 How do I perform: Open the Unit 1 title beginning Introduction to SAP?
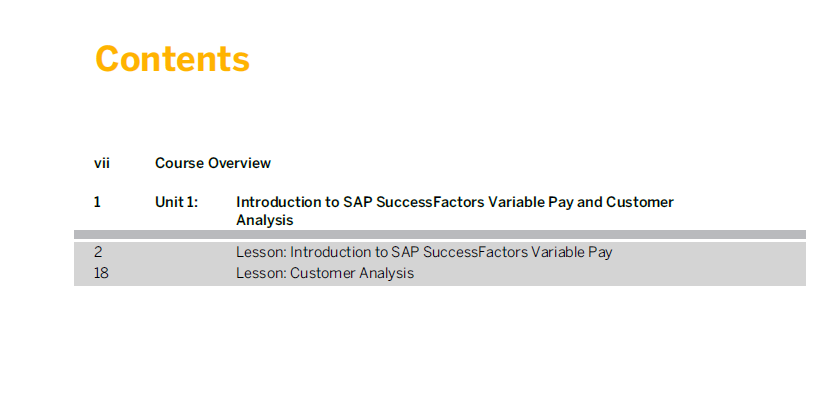pos(455,211)
